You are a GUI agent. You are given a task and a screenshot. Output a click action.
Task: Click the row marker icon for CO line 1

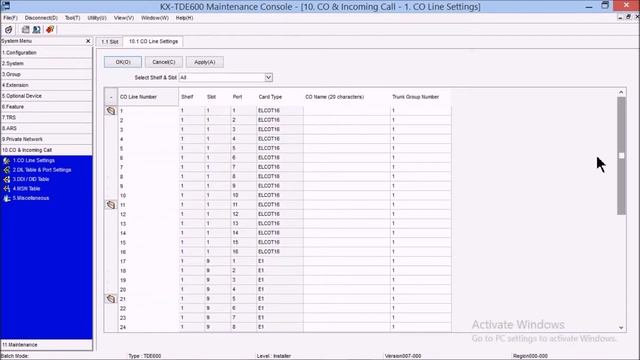click(x=111, y=111)
